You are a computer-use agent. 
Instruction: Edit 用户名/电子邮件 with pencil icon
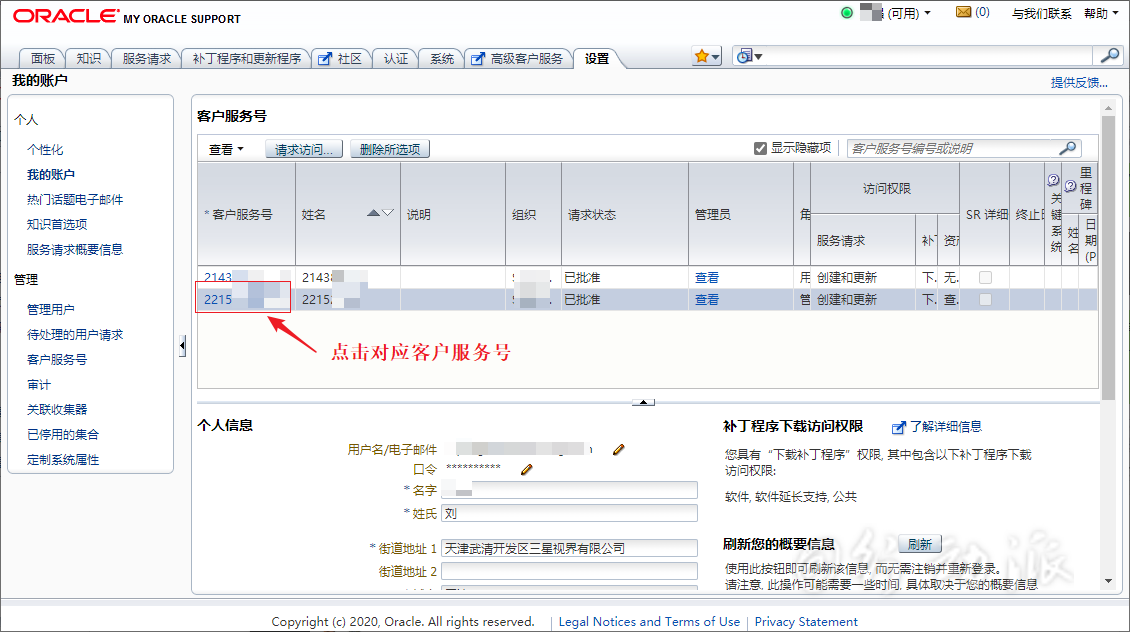tap(618, 450)
